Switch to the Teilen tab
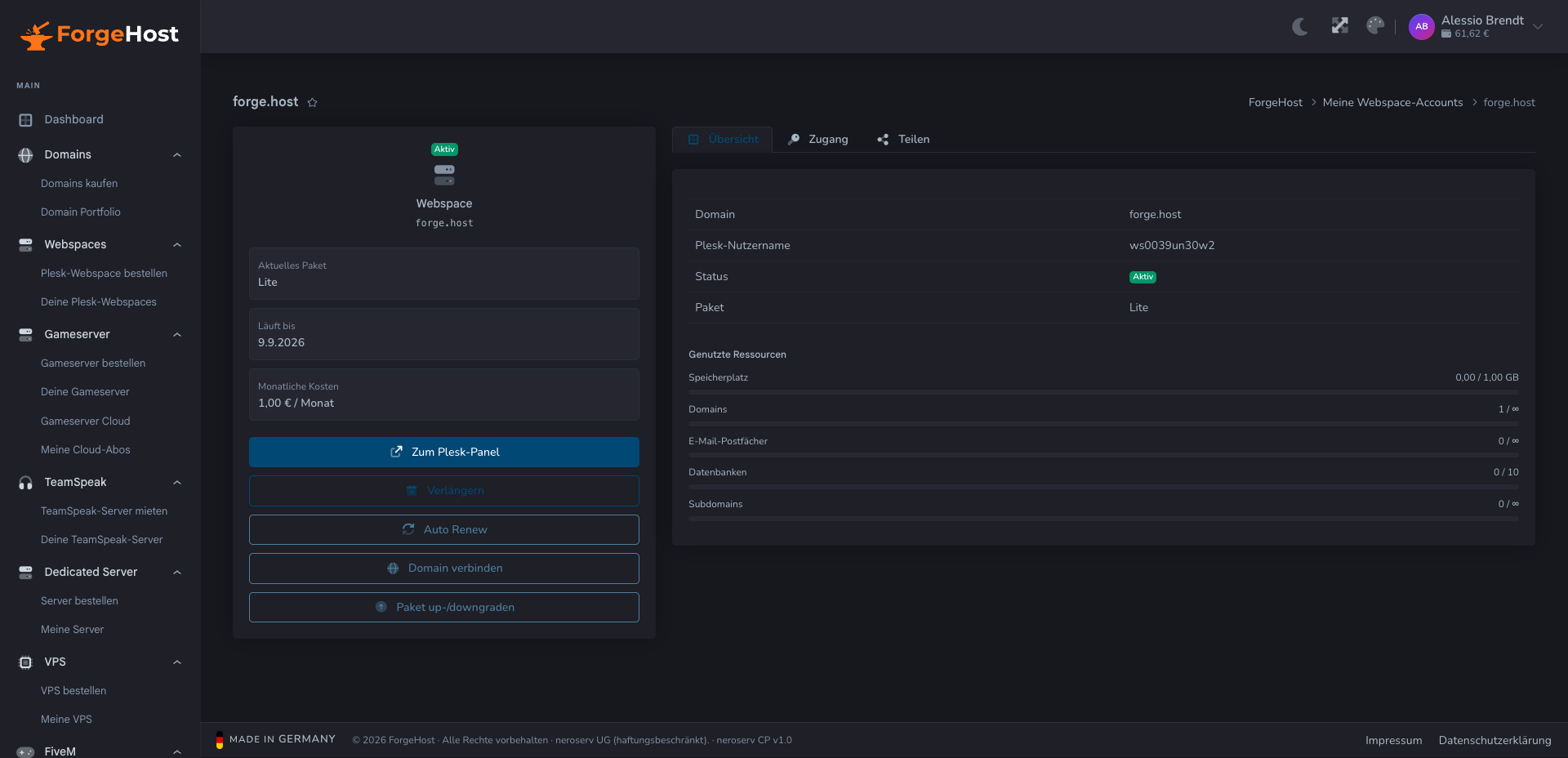 903,140
